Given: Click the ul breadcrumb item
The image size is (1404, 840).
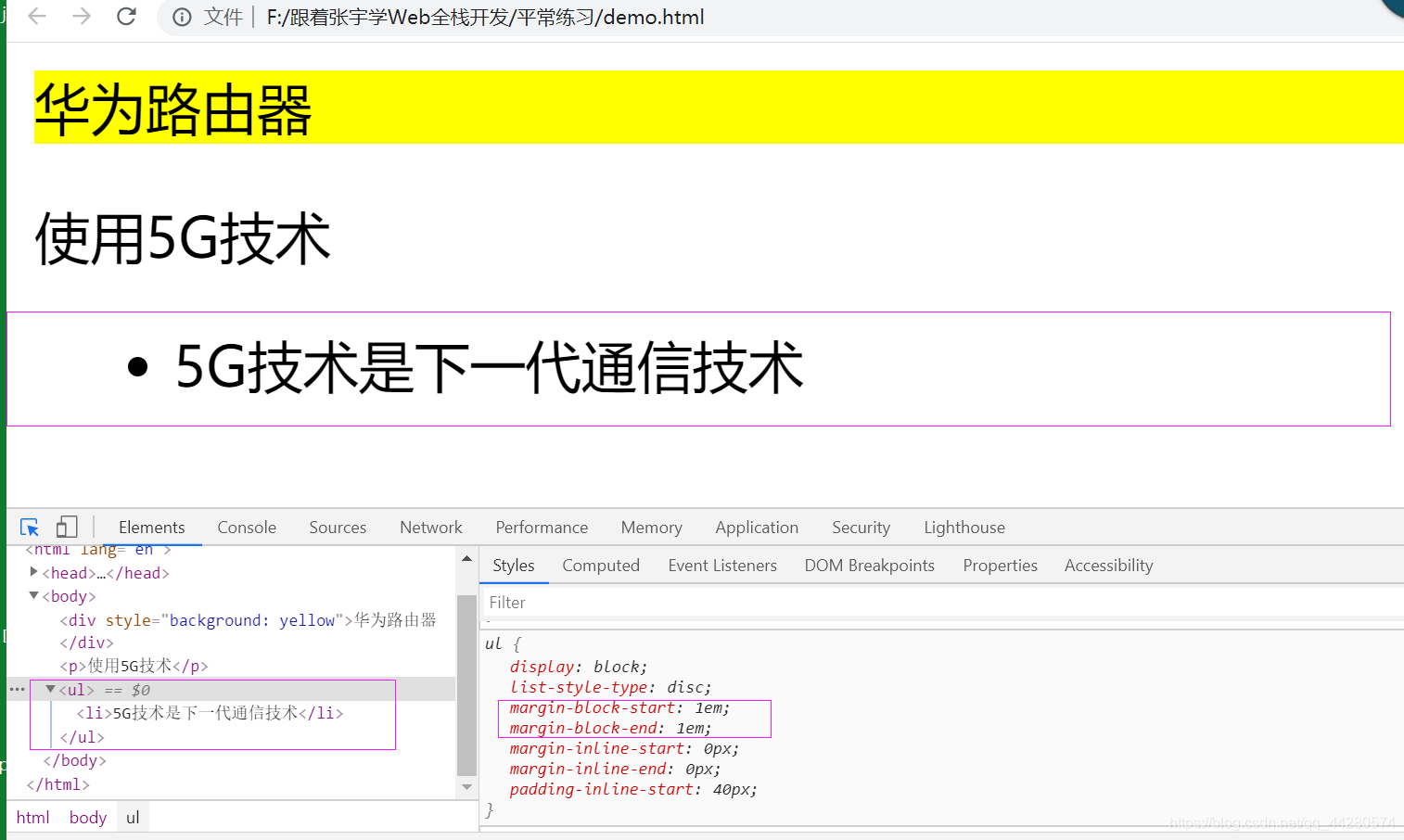Looking at the screenshot, I should coord(133,817).
